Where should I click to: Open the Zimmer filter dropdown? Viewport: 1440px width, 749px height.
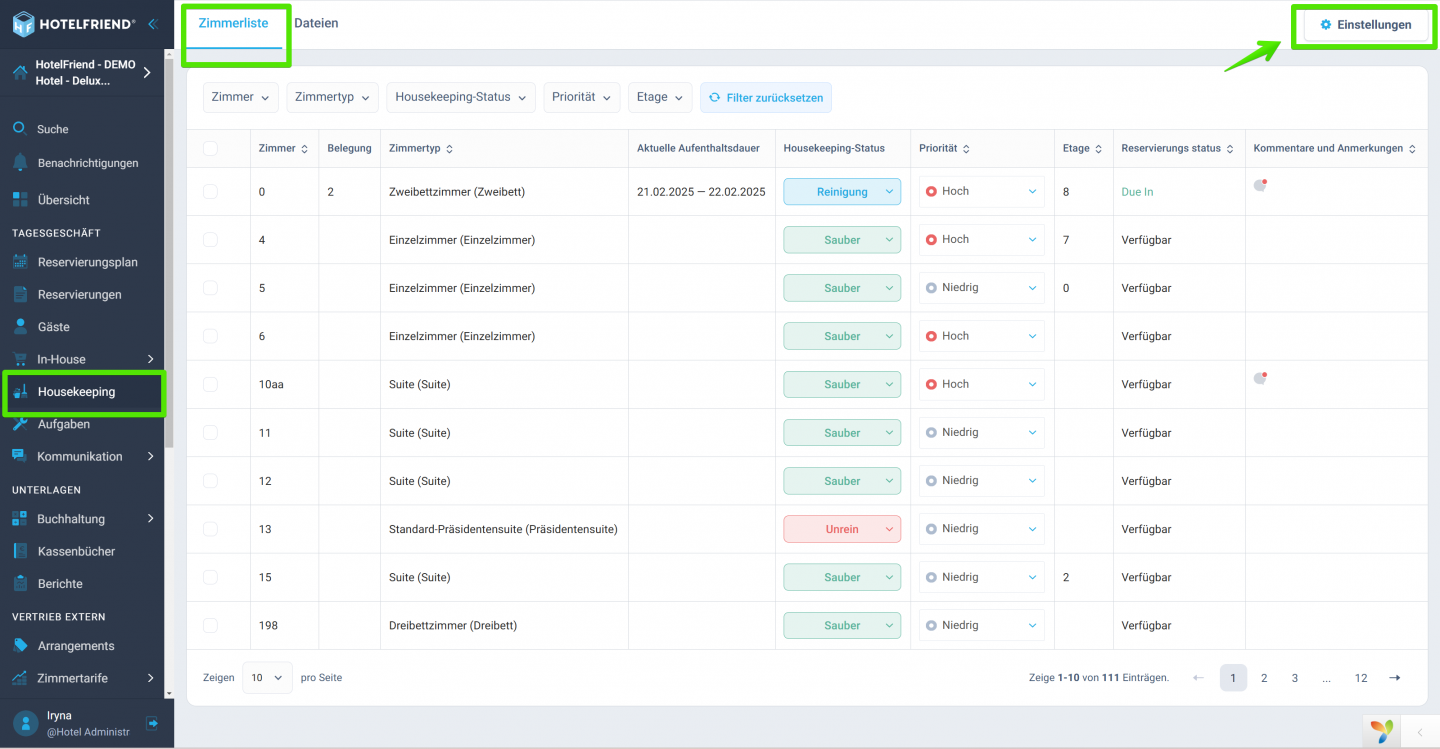[241, 98]
